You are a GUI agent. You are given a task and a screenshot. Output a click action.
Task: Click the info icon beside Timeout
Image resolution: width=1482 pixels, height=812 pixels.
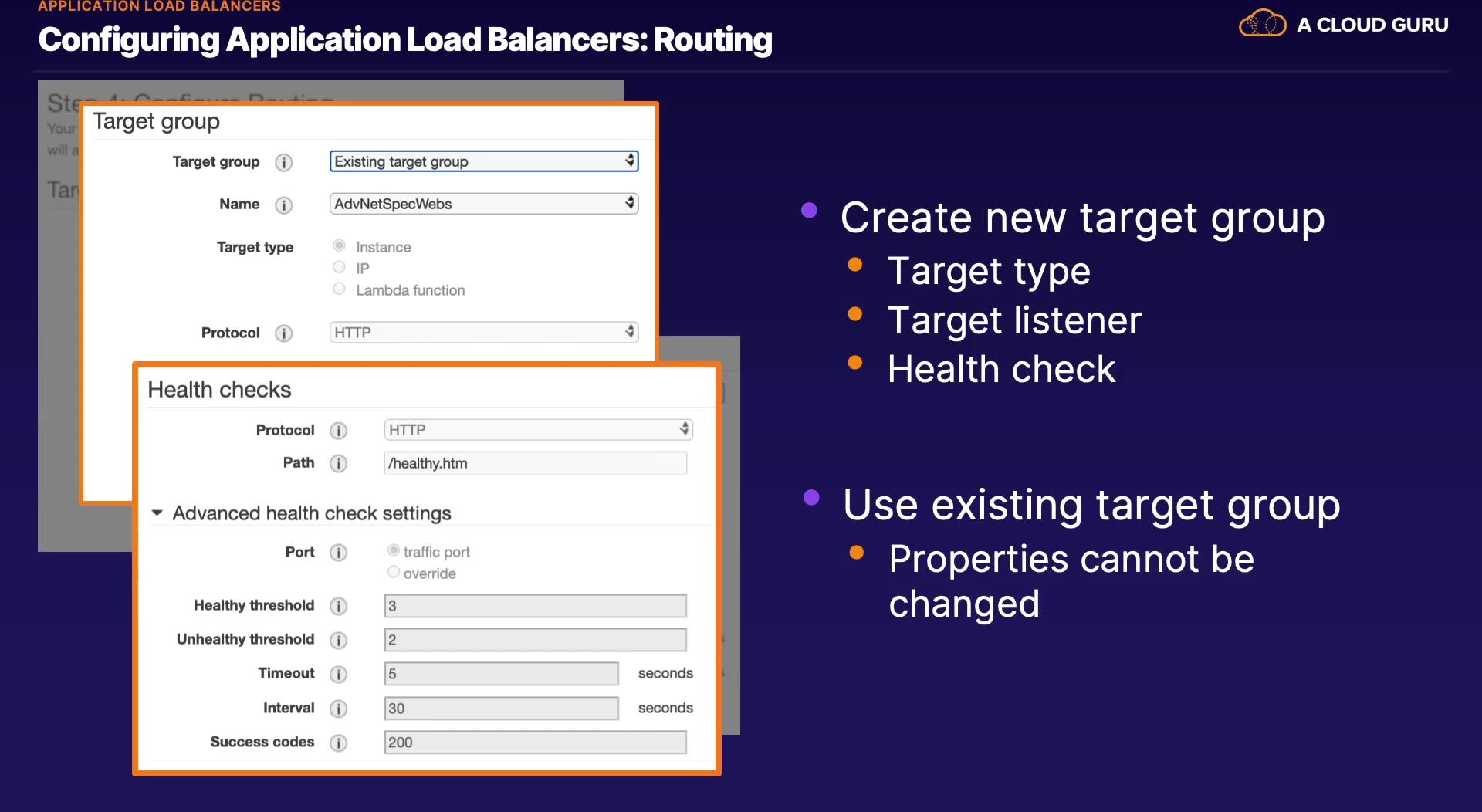point(338,674)
